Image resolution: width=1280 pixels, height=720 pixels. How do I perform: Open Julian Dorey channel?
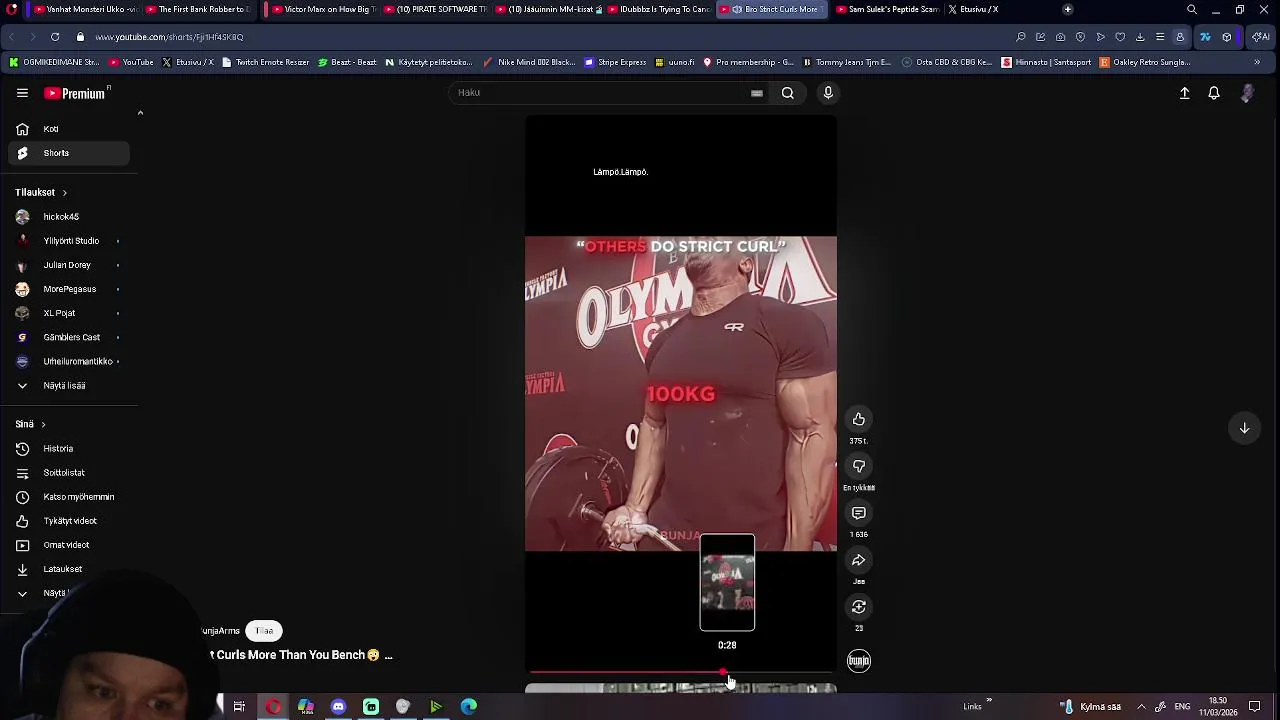[69, 265]
